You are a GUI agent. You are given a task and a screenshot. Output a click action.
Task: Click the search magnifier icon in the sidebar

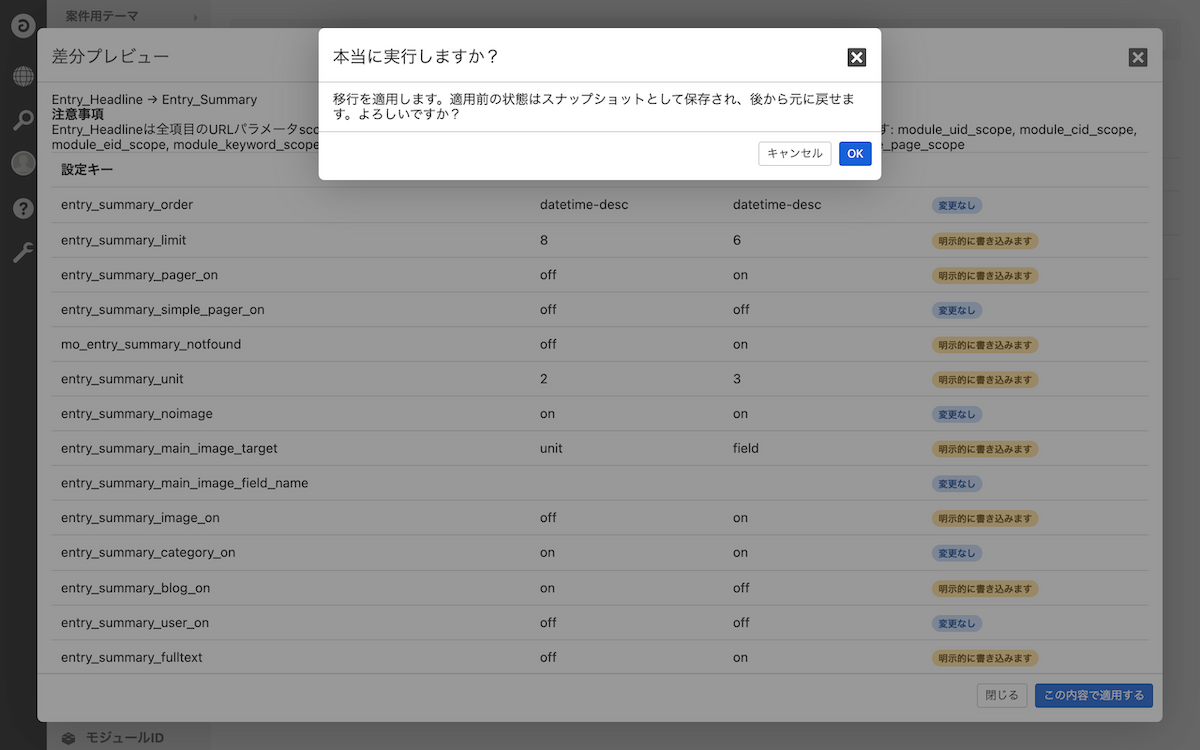[23, 121]
